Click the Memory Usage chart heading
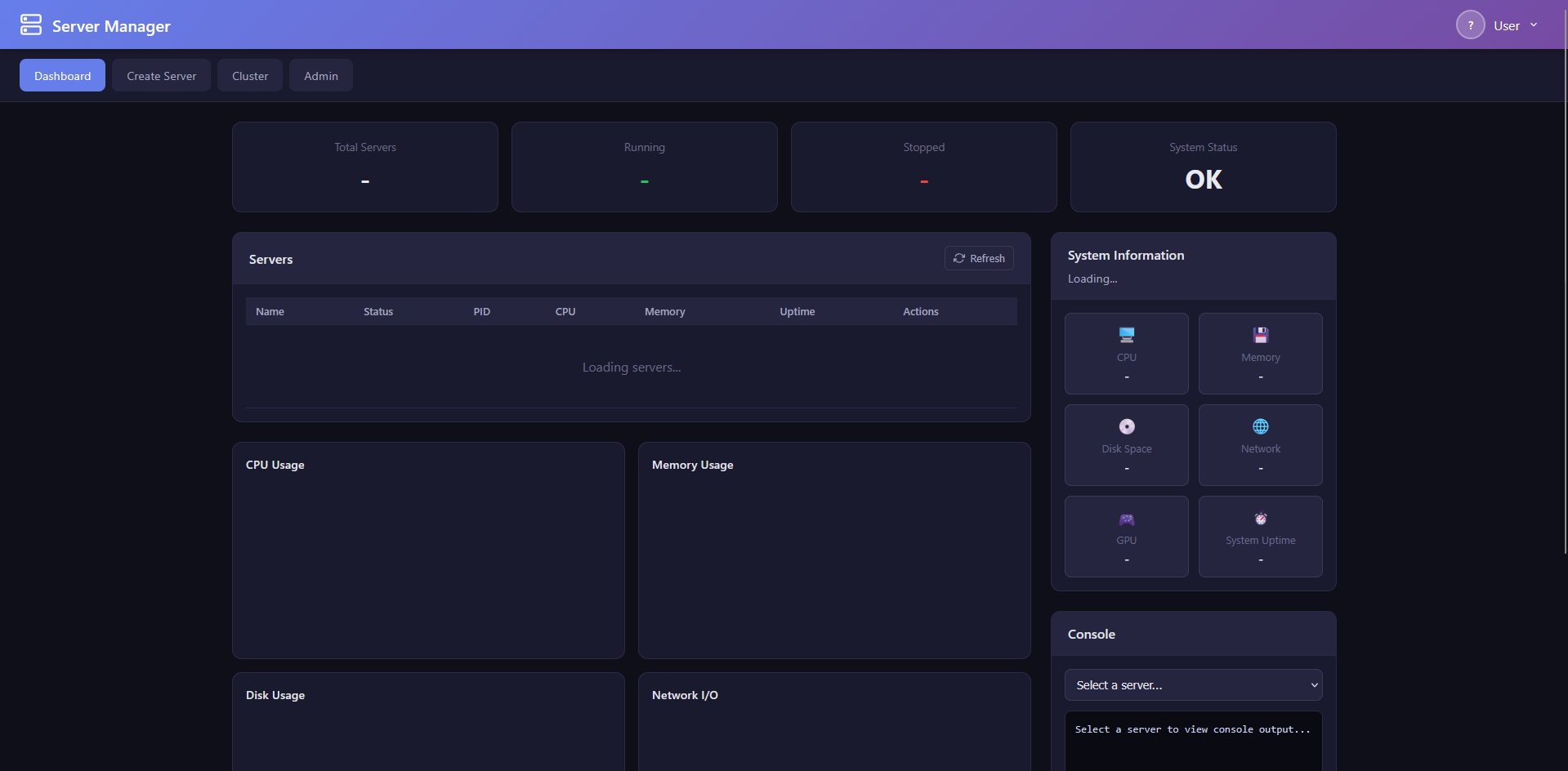This screenshot has height=771, width=1568. click(x=693, y=465)
